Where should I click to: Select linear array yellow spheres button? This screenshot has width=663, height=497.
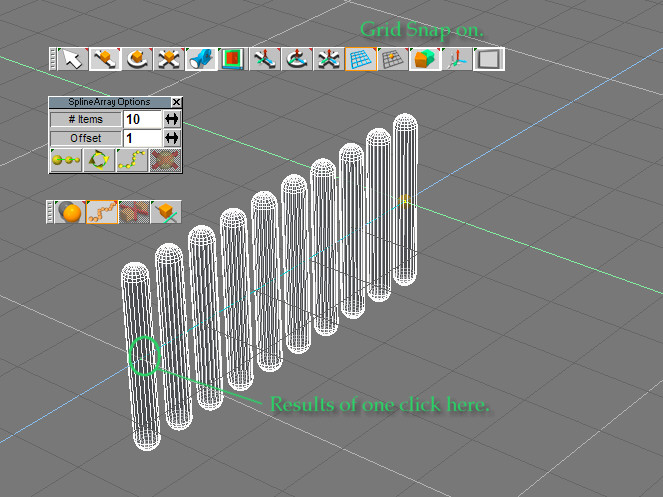coord(65,159)
